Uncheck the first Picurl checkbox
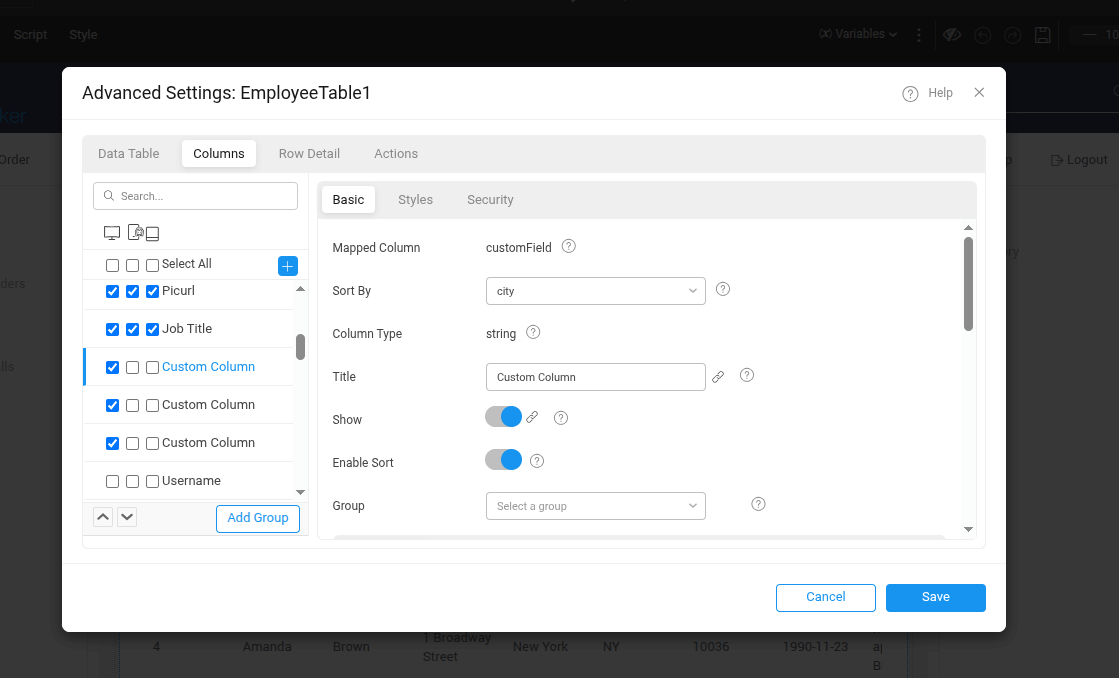 (112, 290)
